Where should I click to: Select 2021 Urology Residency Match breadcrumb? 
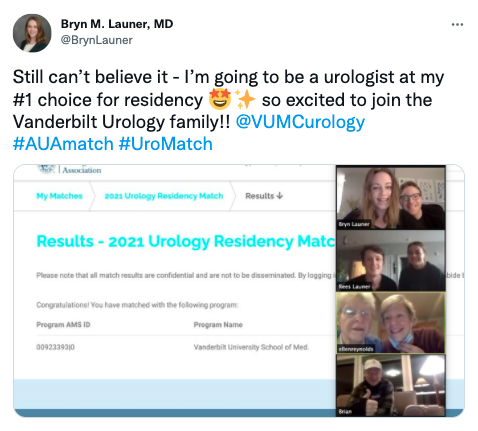(x=164, y=196)
